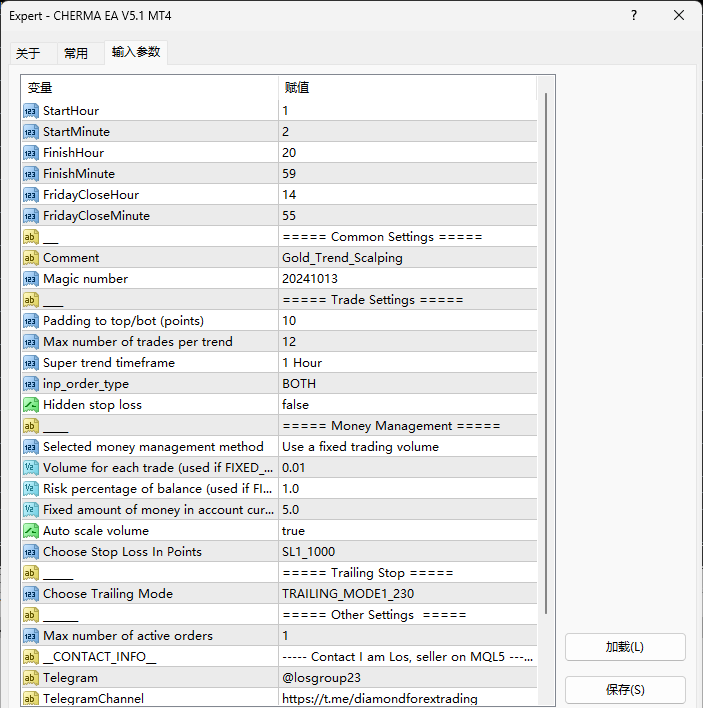Image resolution: width=703 pixels, height=708 pixels.
Task: Click the string icon beside TelegramChannel
Action: [30, 699]
